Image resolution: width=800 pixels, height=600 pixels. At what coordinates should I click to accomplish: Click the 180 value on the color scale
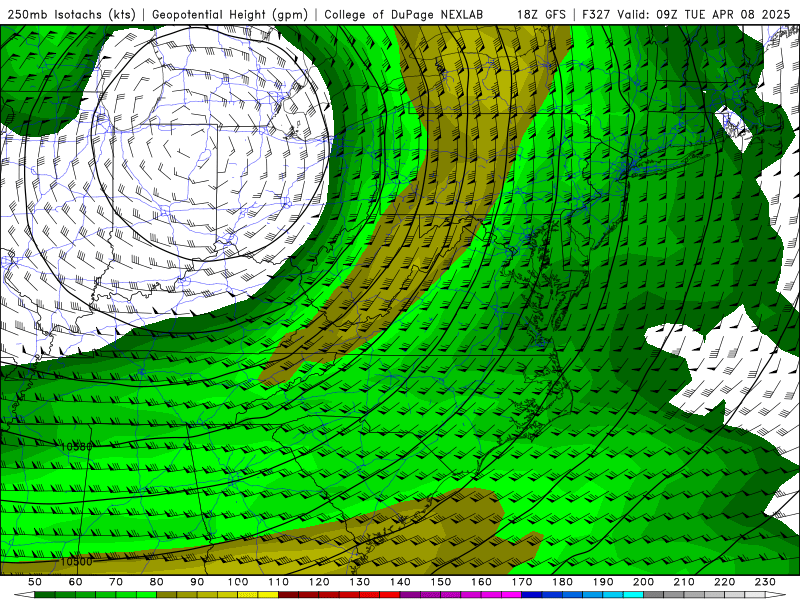pos(562,582)
